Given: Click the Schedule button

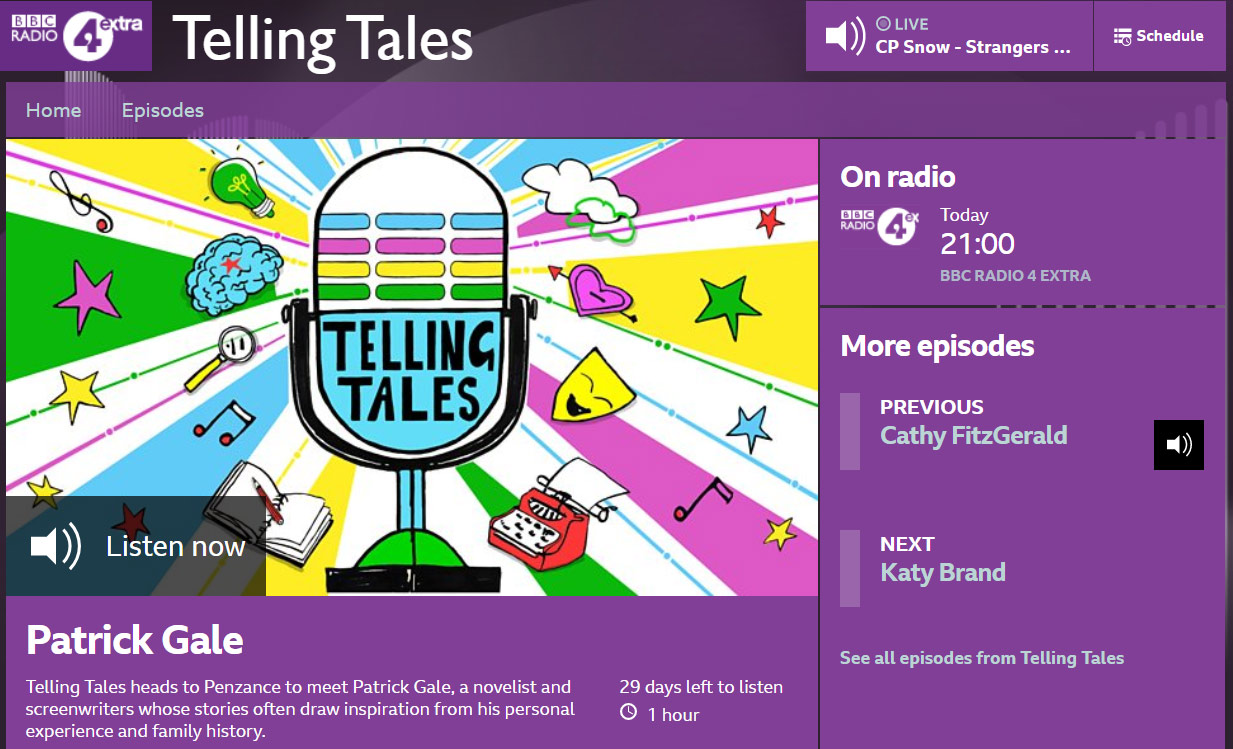Looking at the screenshot, I should pyautogui.click(x=1159, y=36).
